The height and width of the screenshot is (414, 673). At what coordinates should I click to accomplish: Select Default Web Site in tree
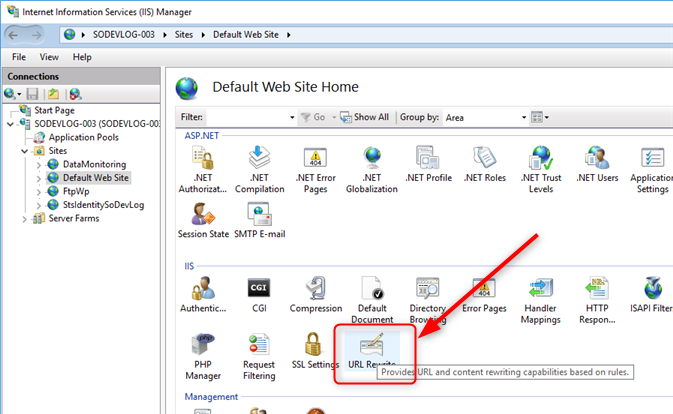[95, 178]
